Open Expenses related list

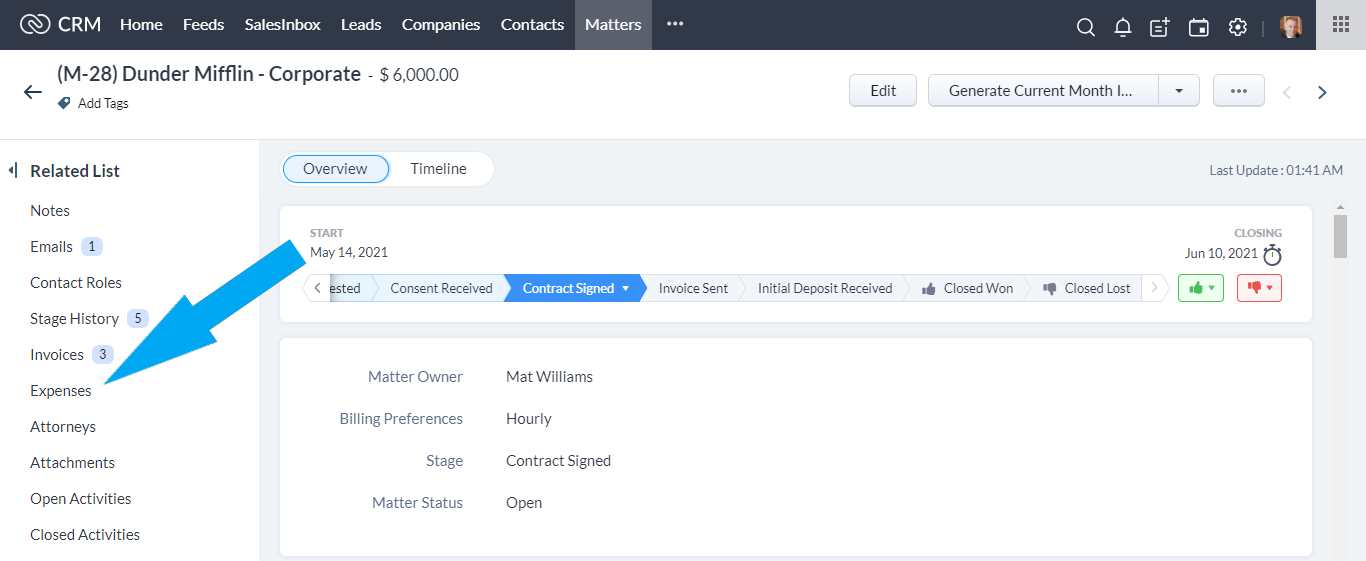click(61, 391)
